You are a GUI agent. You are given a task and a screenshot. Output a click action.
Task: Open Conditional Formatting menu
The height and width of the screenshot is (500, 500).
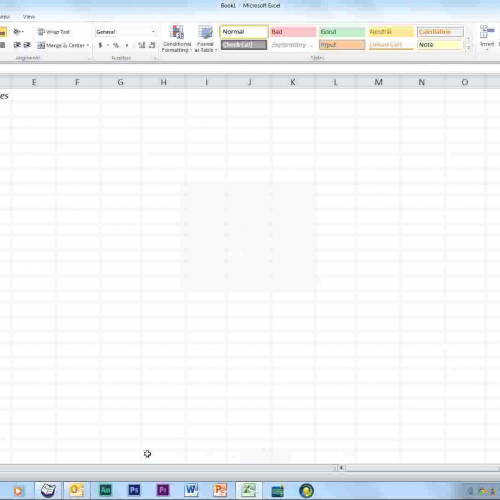[x=177, y=39]
